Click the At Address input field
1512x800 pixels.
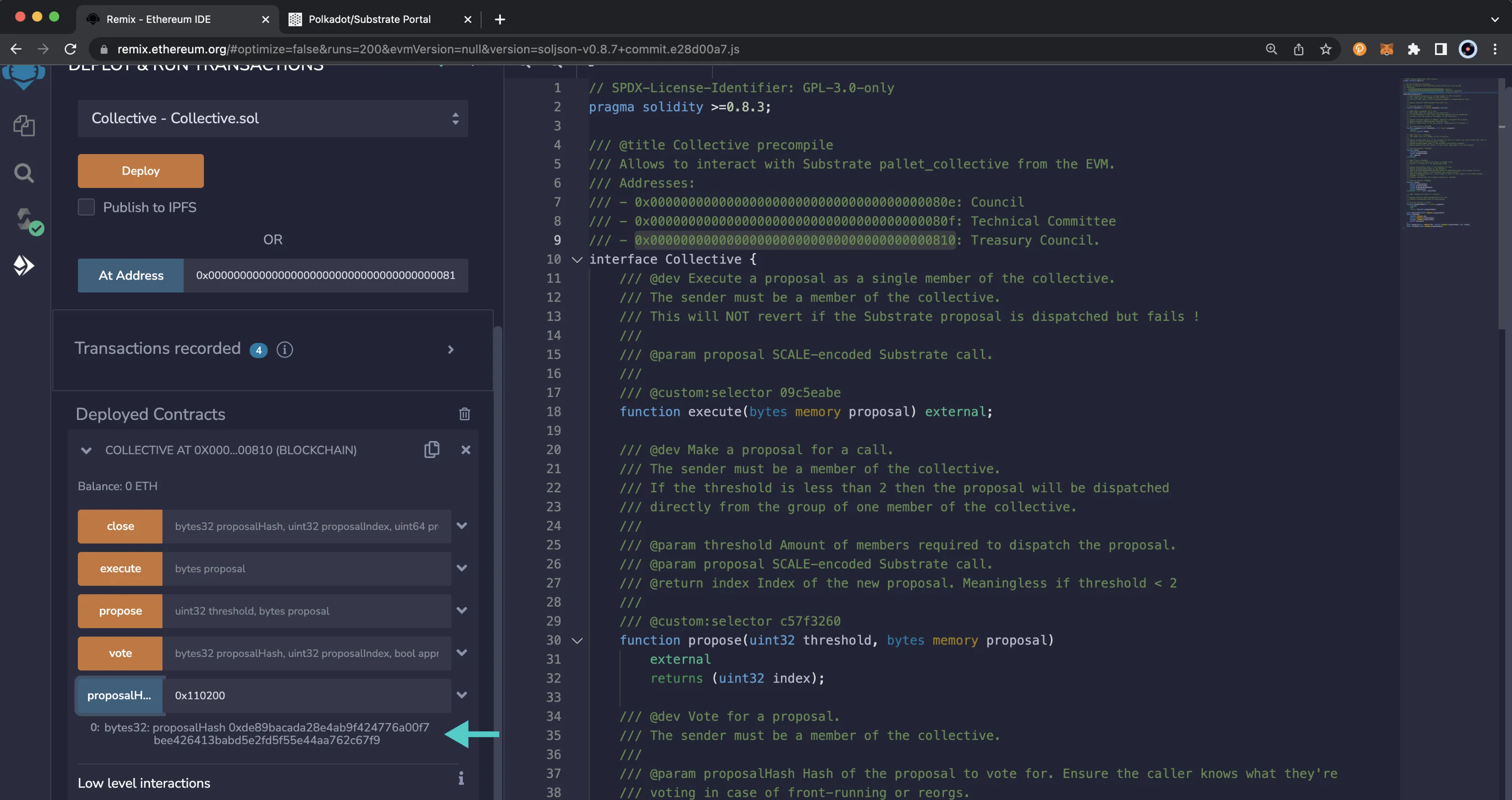click(326, 276)
